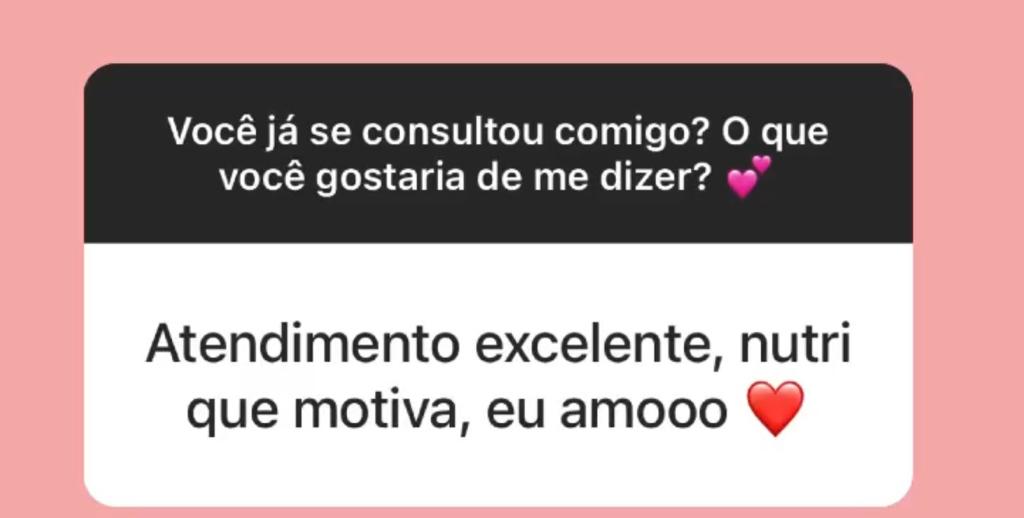The height and width of the screenshot is (518, 1024).
Task: Click the pink double hearts emoji
Action: (x=748, y=177)
